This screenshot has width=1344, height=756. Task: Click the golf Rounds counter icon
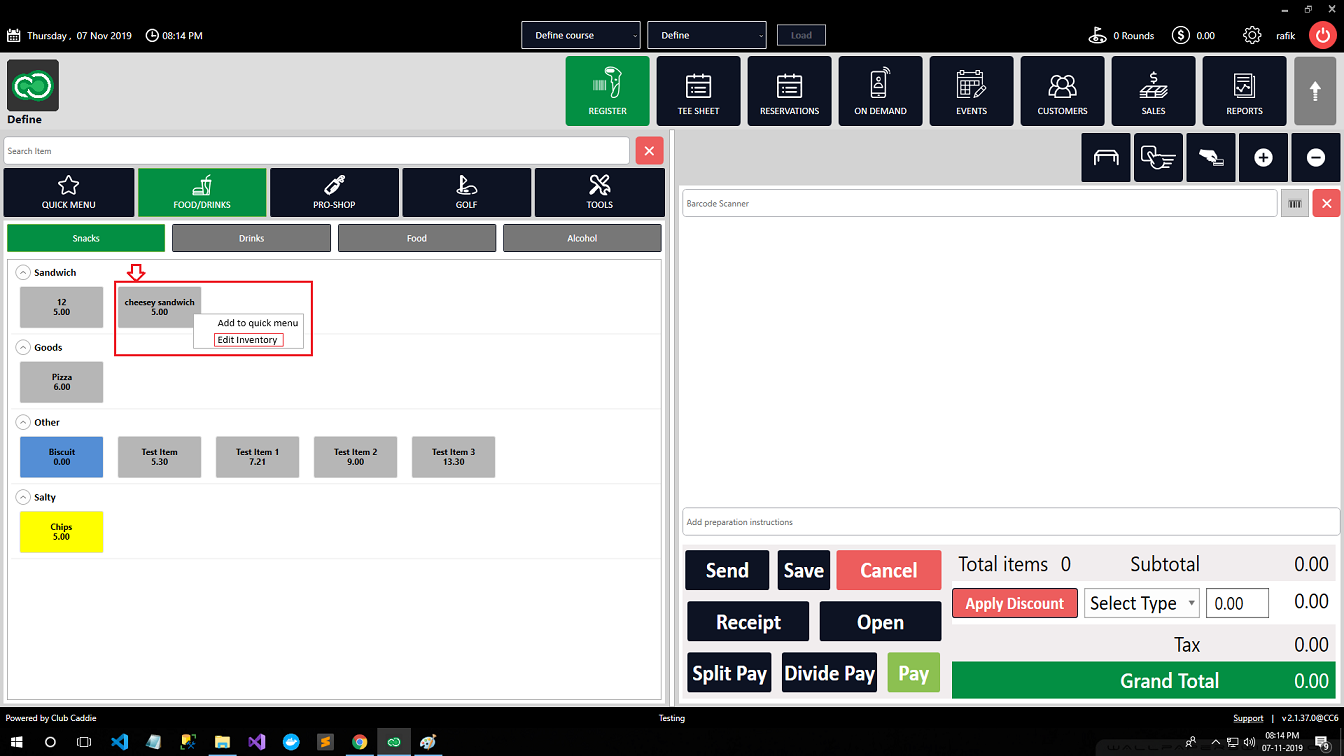point(1098,35)
